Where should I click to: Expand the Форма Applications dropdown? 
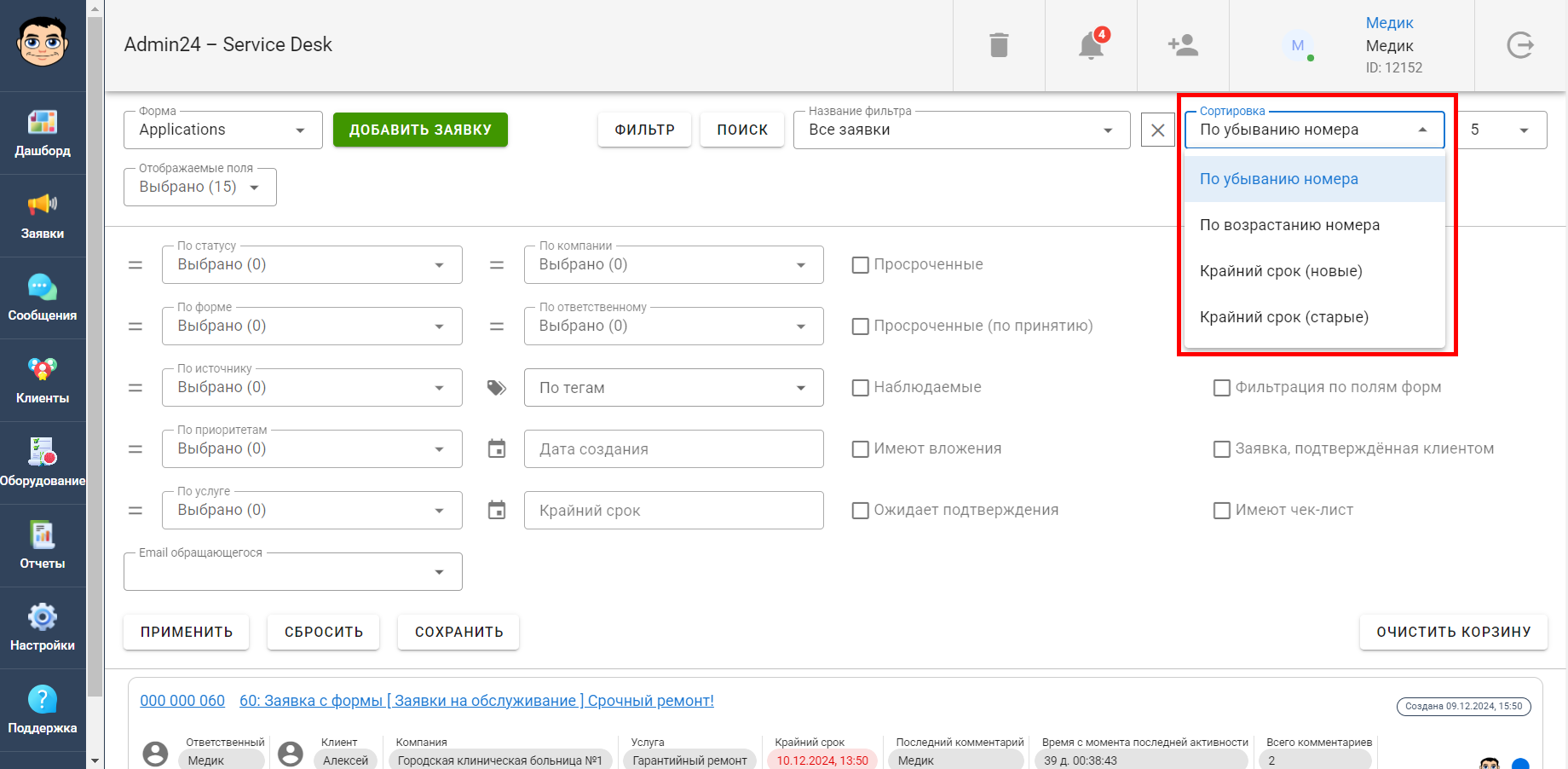point(223,130)
